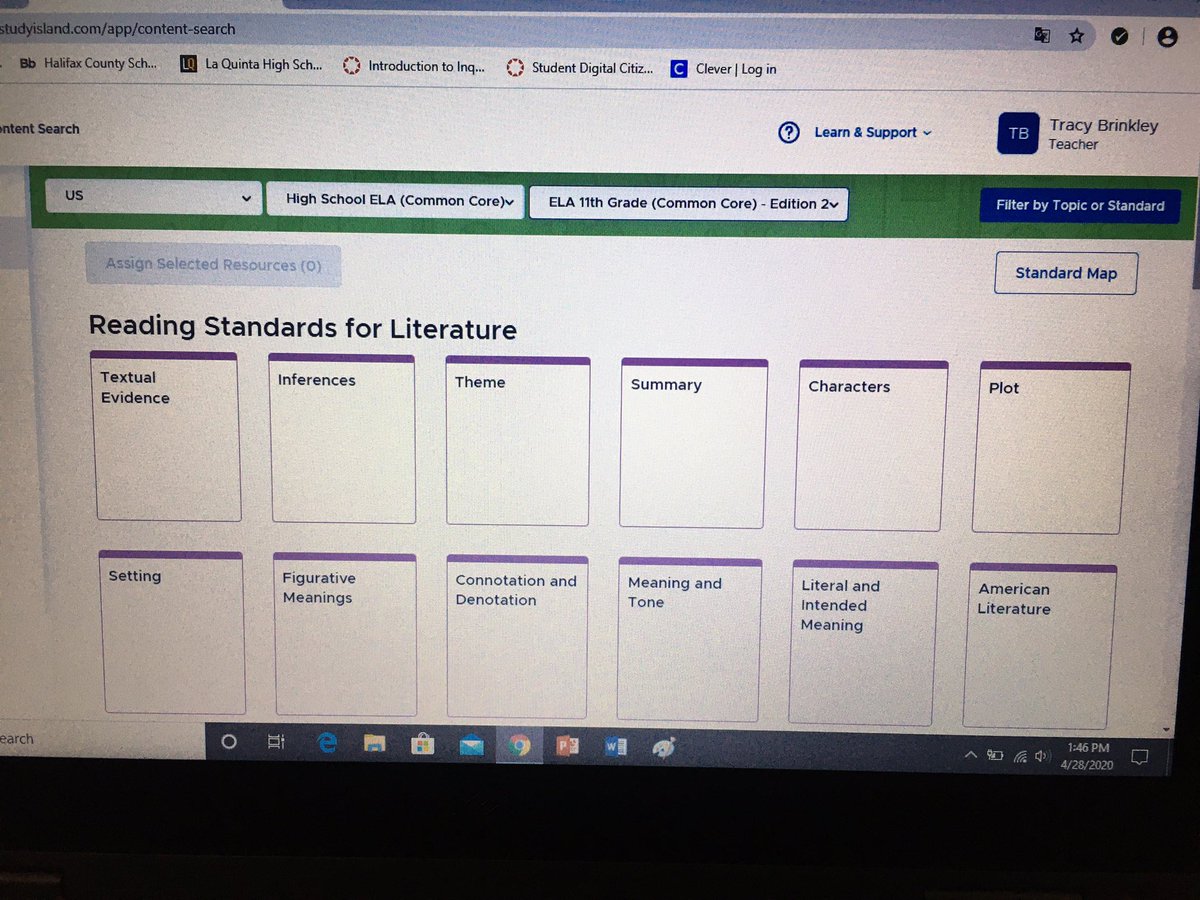1200x900 pixels.
Task: Switch to Chrome in the taskbar
Action: click(x=519, y=746)
